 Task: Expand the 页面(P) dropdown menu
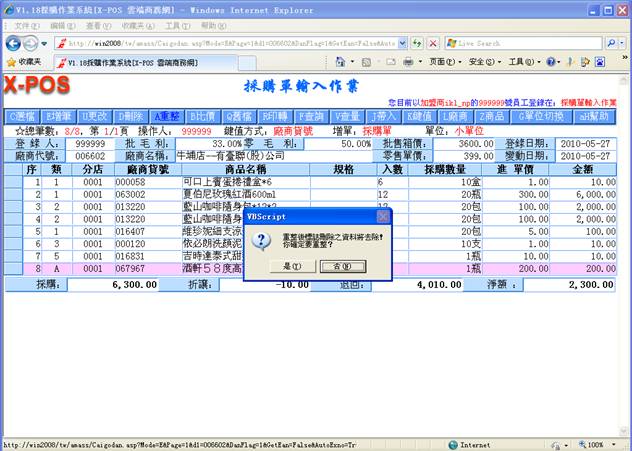[x=442, y=62]
